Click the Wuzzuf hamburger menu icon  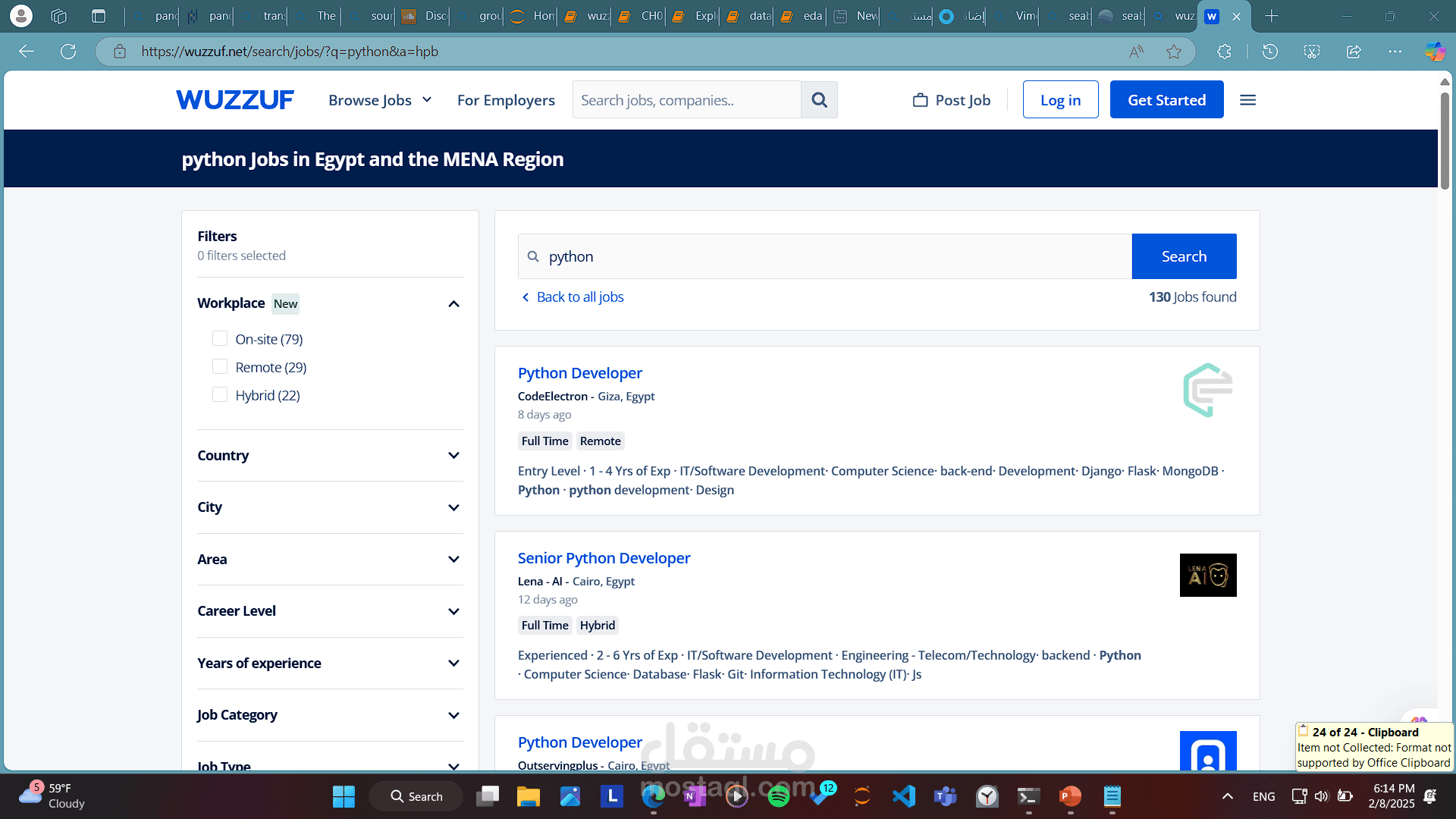(x=1248, y=100)
